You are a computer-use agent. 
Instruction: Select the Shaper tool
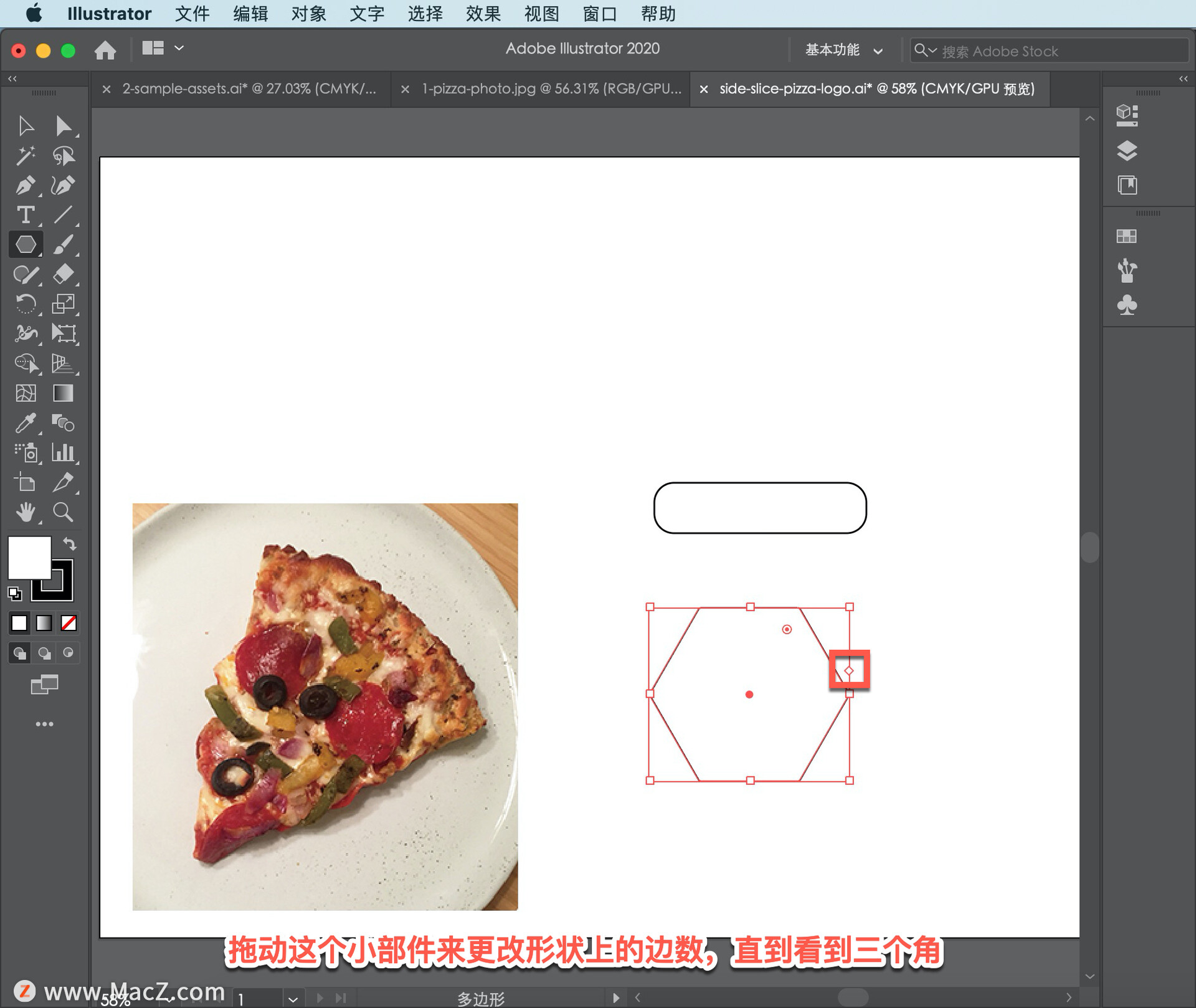(26, 274)
